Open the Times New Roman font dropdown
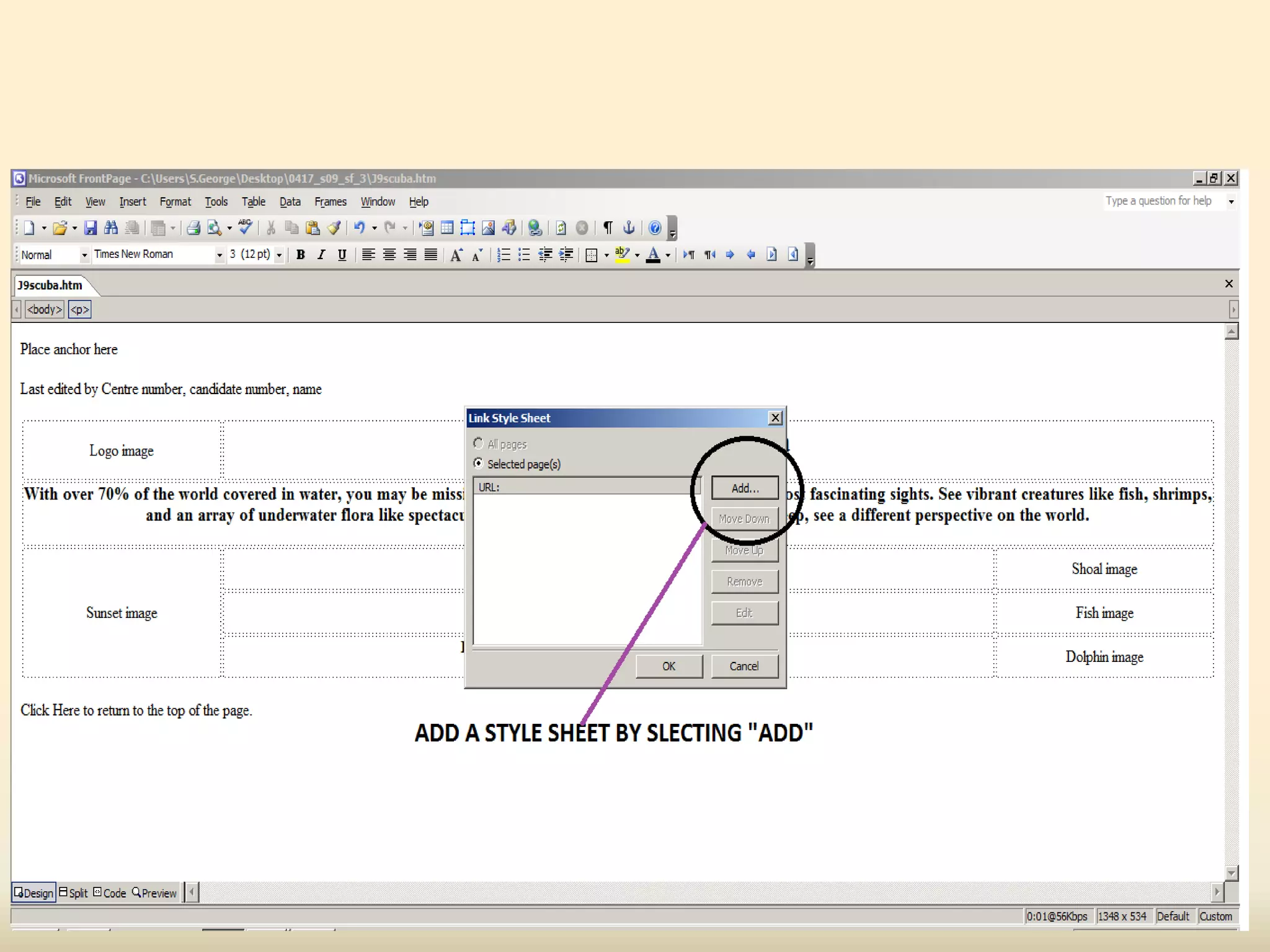Image resolution: width=1270 pixels, height=952 pixels. pos(219,255)
